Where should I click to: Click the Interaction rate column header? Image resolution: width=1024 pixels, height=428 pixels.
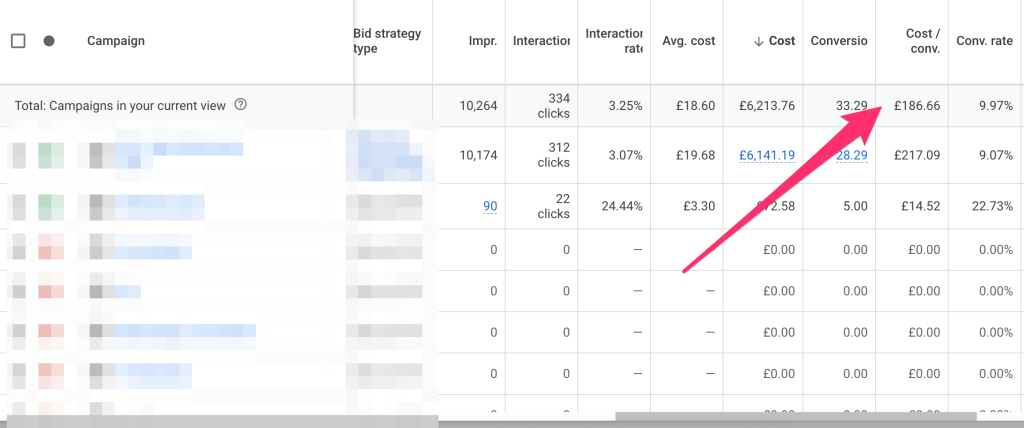pyautogui.click(x=613, y=41)
